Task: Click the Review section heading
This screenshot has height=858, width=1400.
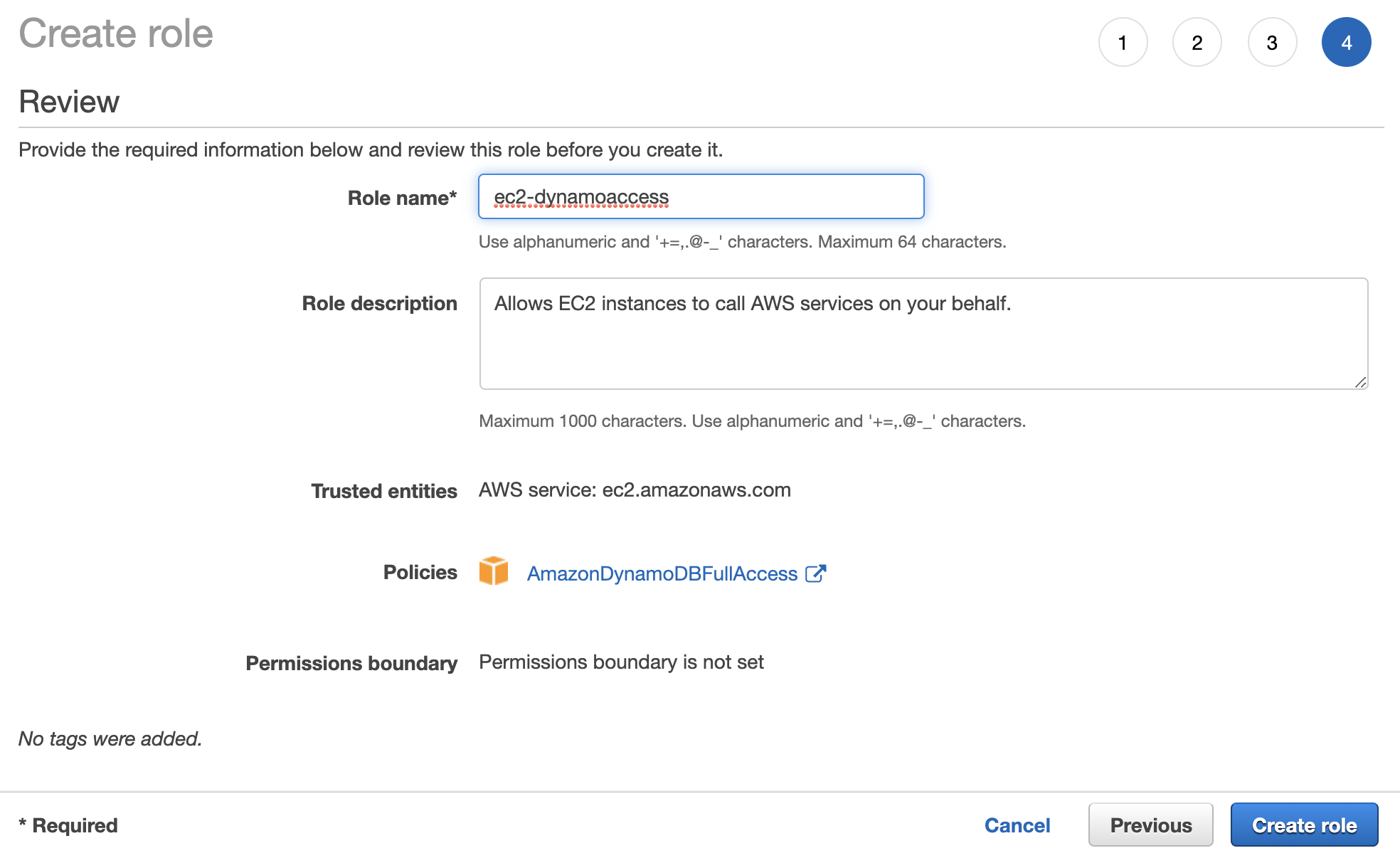Action: point(69,102)
